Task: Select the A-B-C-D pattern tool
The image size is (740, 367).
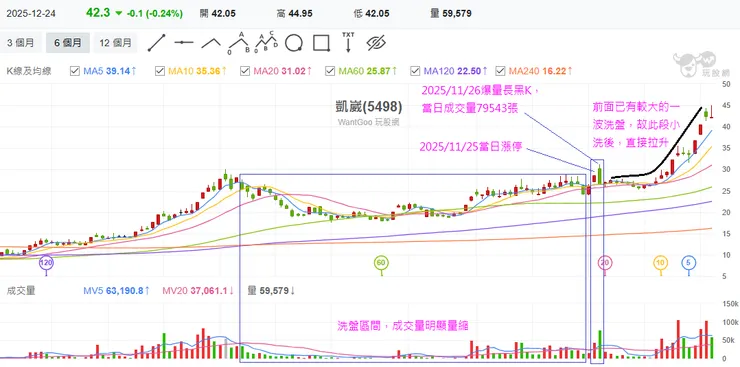Action: pyautogui.click(x=267, y=43)
